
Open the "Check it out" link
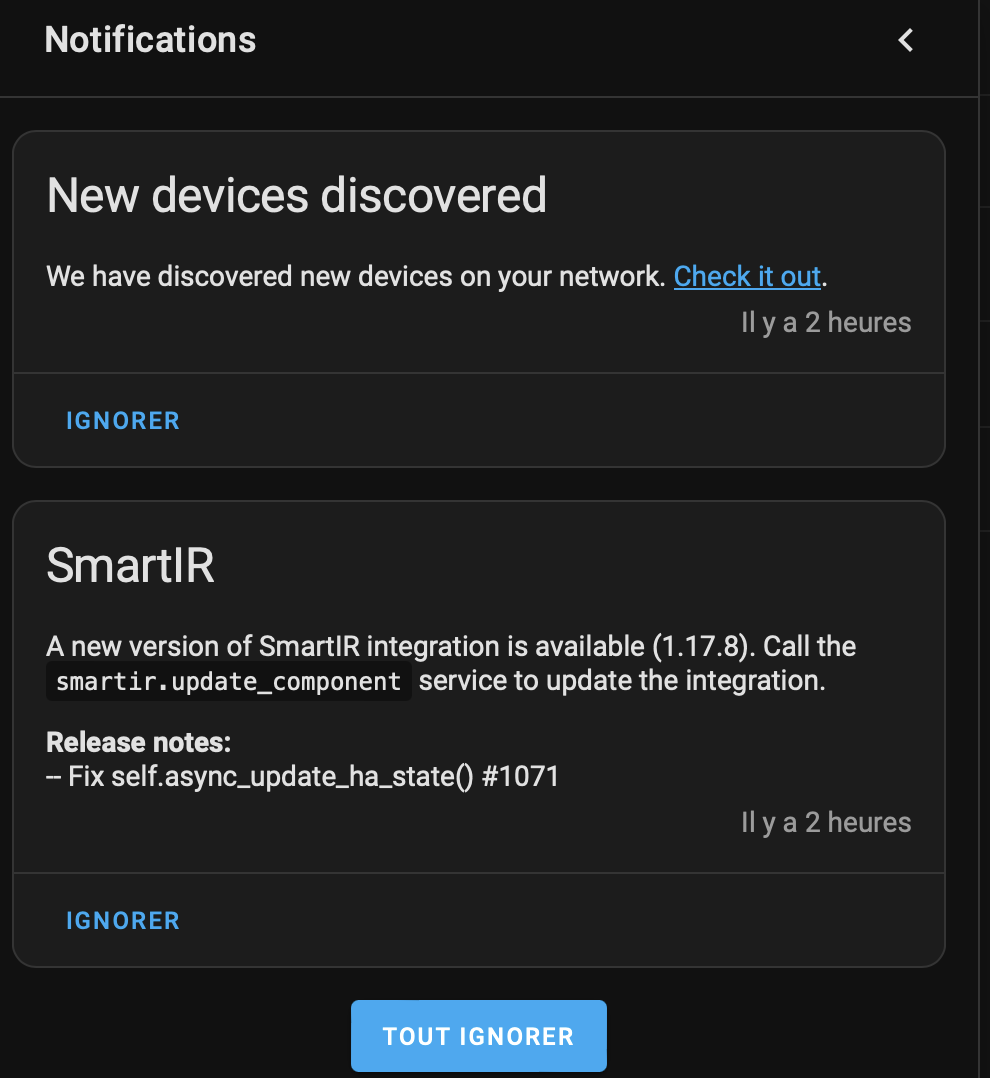pyautogui.click(x=747, y=276)
